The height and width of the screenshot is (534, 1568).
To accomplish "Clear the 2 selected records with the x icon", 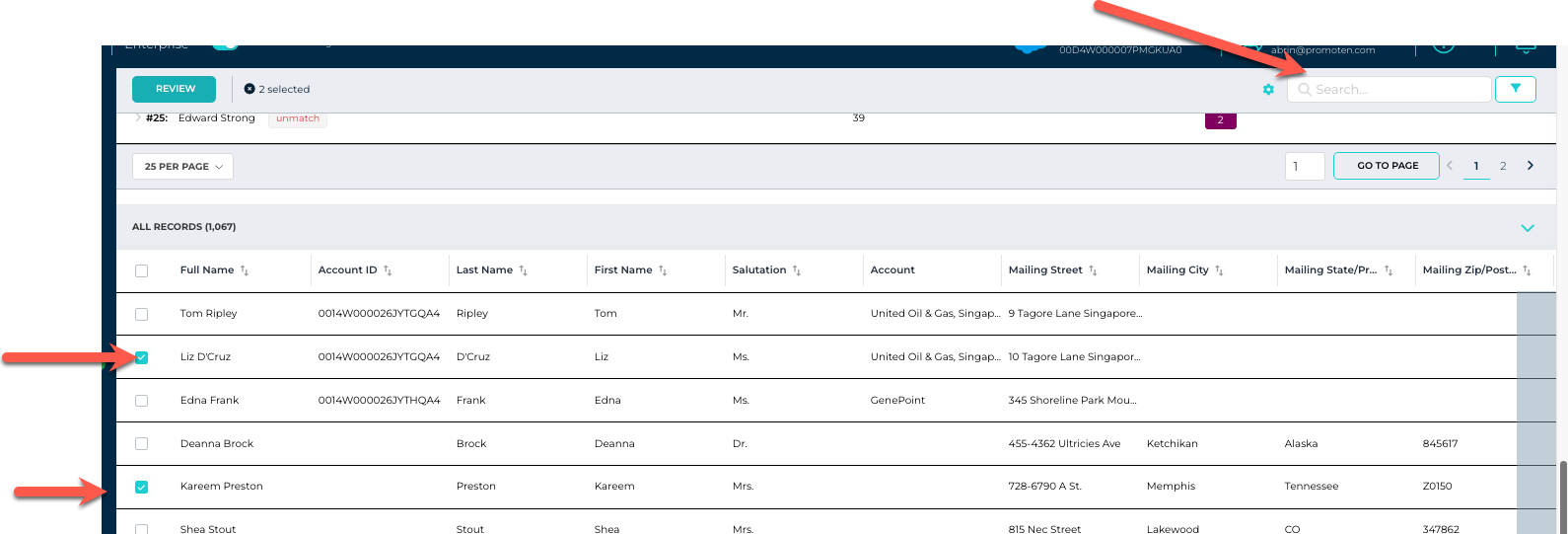I will (249, 89).
